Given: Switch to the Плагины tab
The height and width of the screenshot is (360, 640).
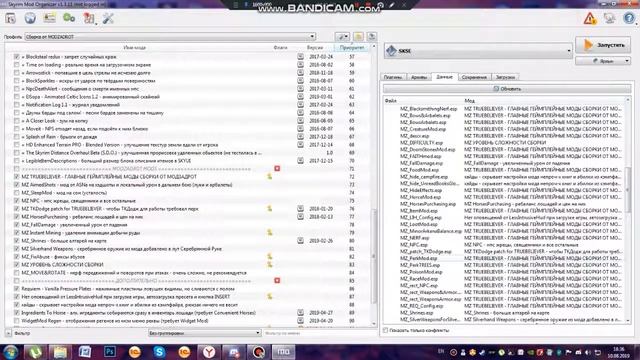Looking at the screenshot, I should click(393, 77).
